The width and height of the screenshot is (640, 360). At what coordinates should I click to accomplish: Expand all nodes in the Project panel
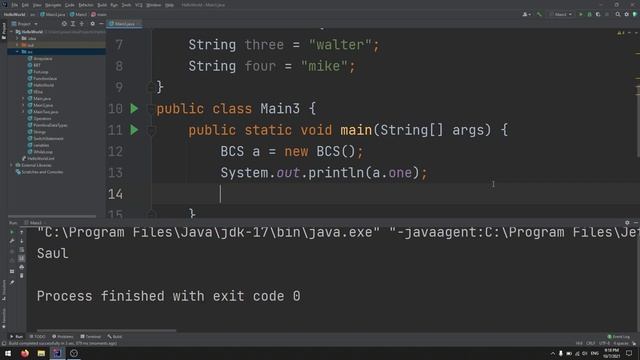73,24
